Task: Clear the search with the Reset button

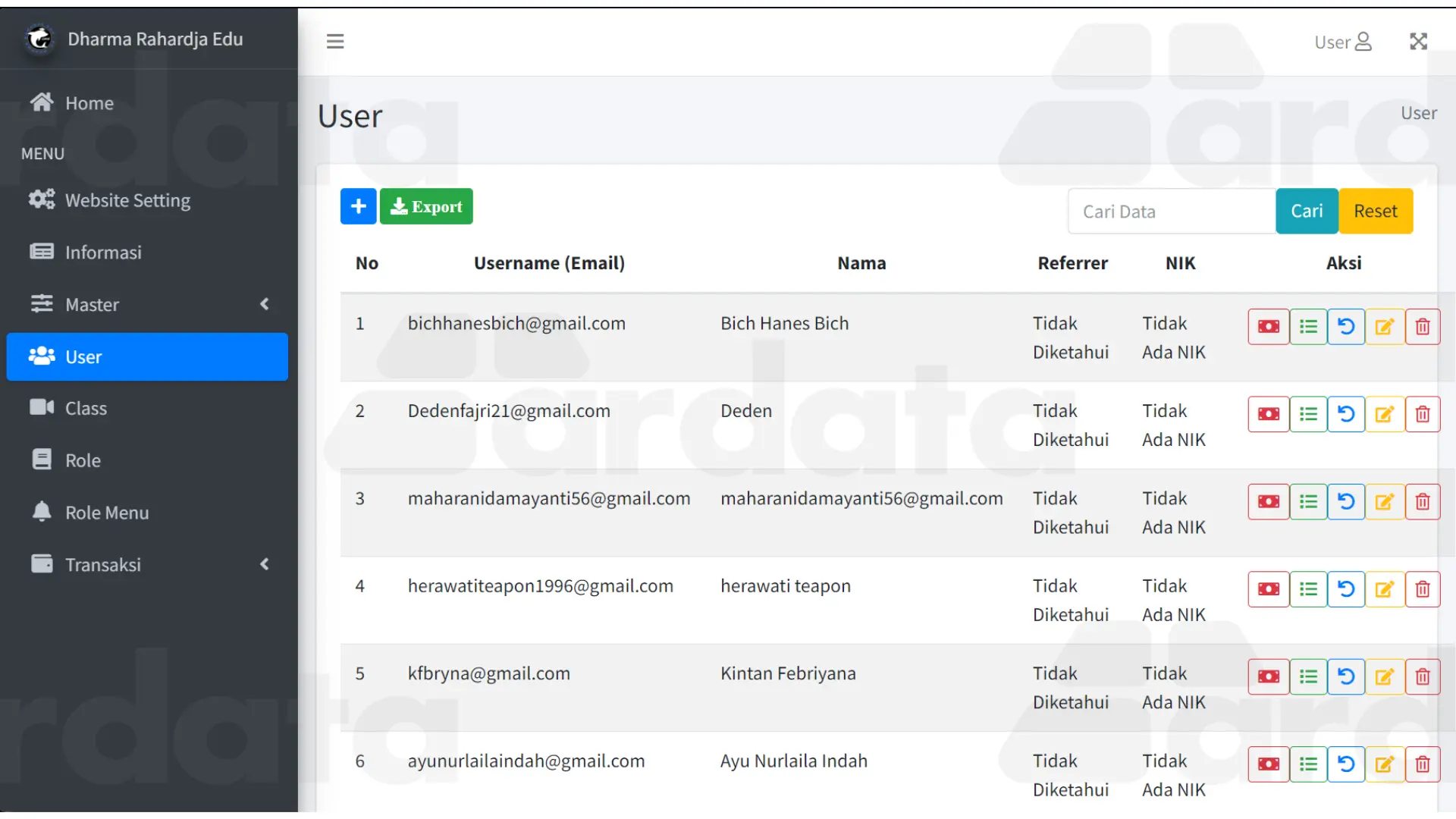Action: tap(1376, 211)
